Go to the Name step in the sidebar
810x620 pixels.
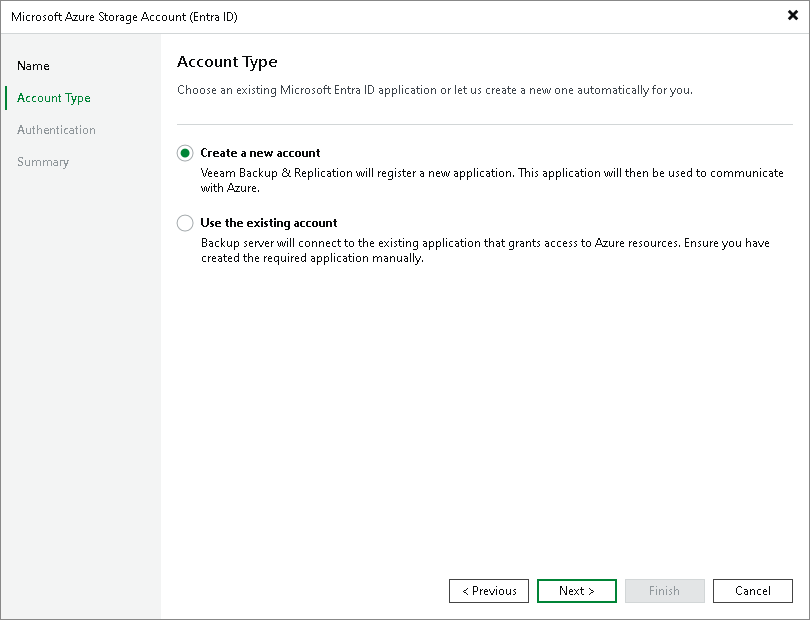34,66
